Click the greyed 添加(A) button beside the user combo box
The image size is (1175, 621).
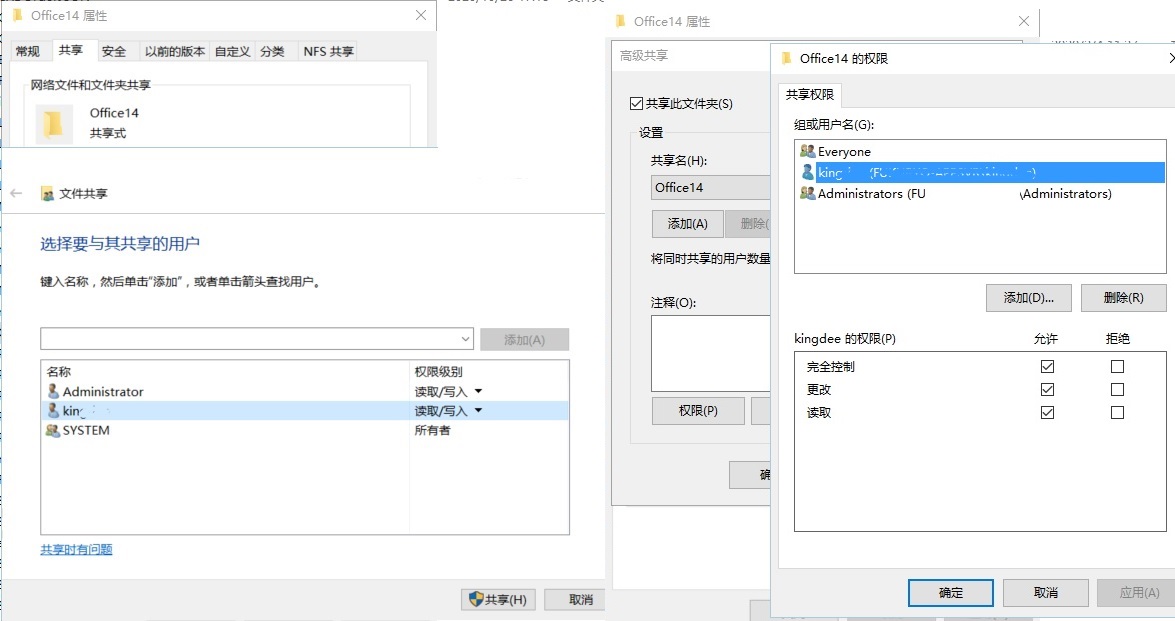tap(525, 339)
